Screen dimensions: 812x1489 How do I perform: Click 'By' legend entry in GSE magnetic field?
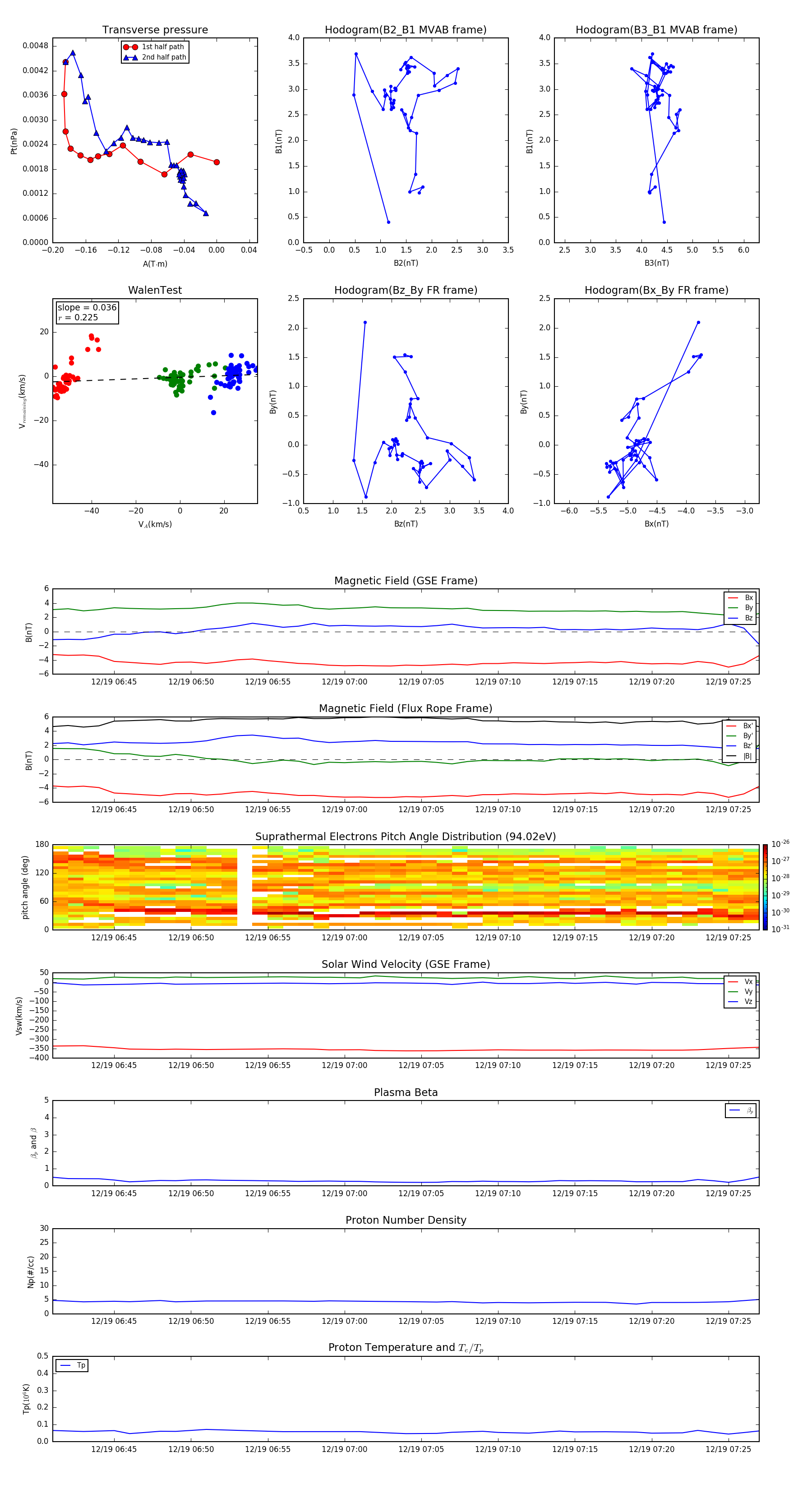pyautogui.click(x=740, y=607)
